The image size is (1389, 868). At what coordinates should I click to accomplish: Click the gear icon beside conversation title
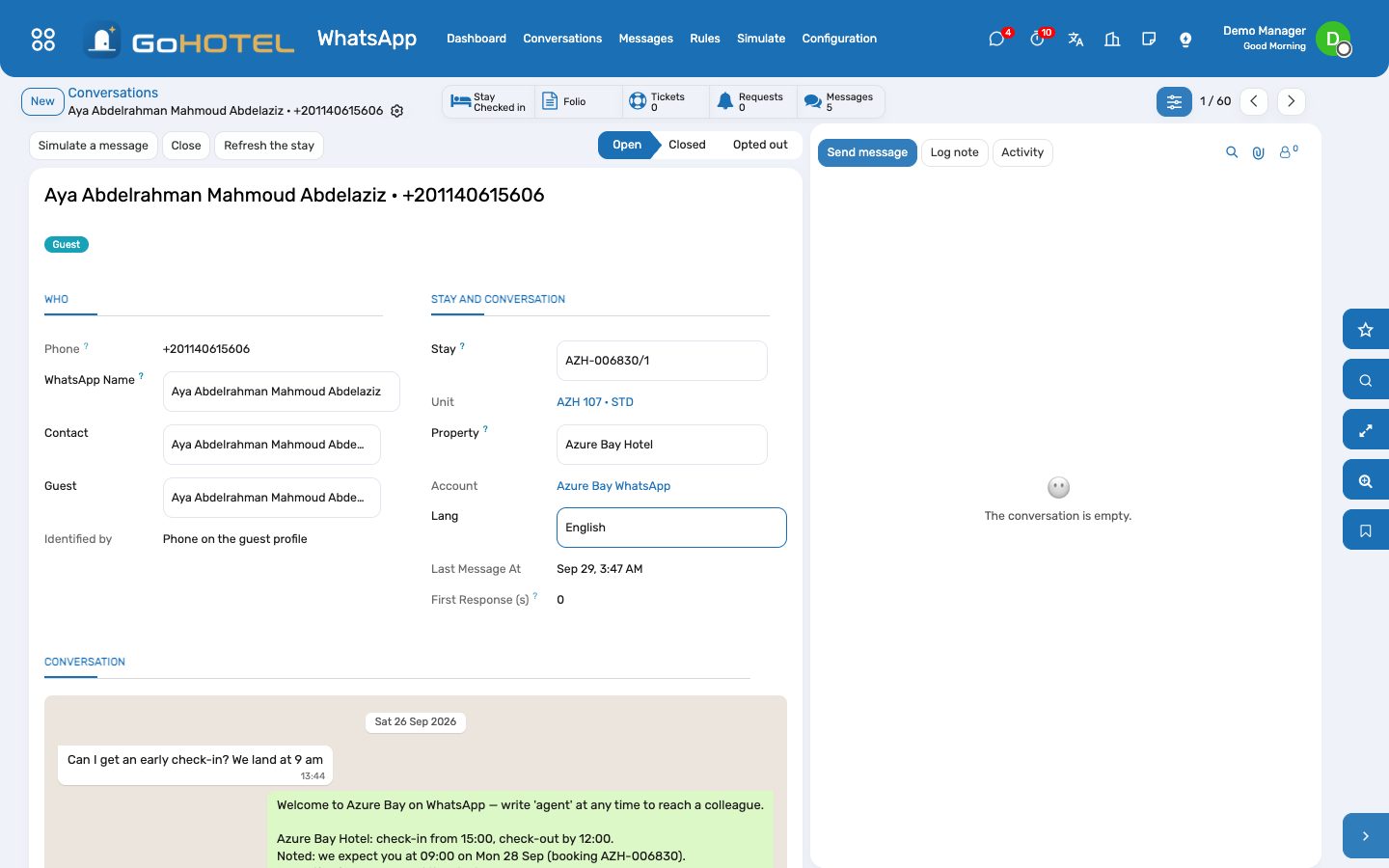pos(396,111)
